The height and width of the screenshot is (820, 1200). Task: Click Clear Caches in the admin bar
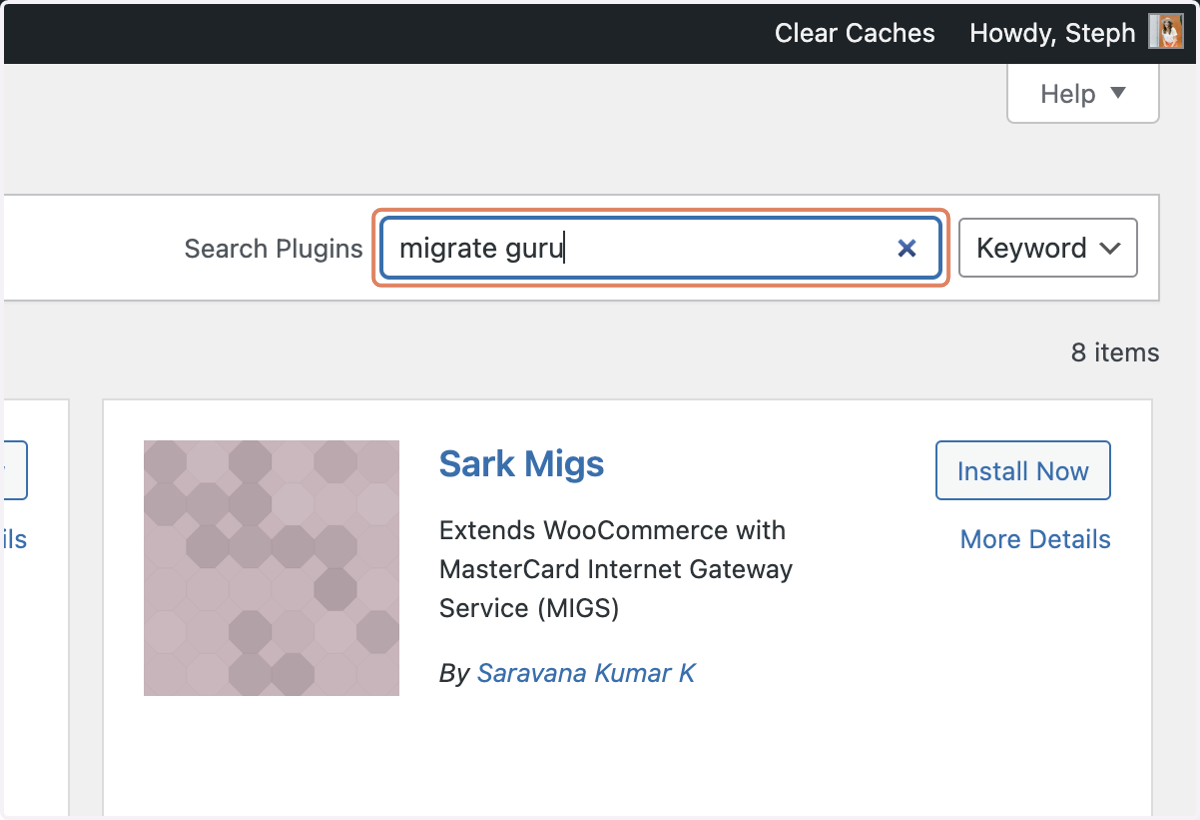pos(855,33)
